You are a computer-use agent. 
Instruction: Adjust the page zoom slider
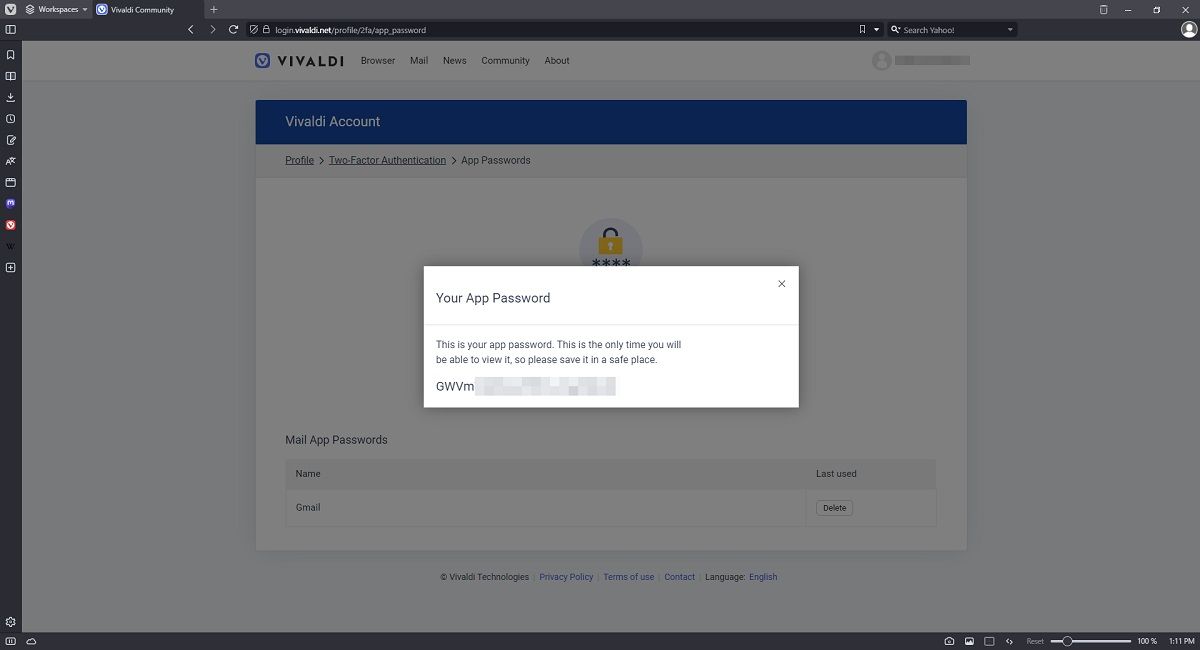1090,641
